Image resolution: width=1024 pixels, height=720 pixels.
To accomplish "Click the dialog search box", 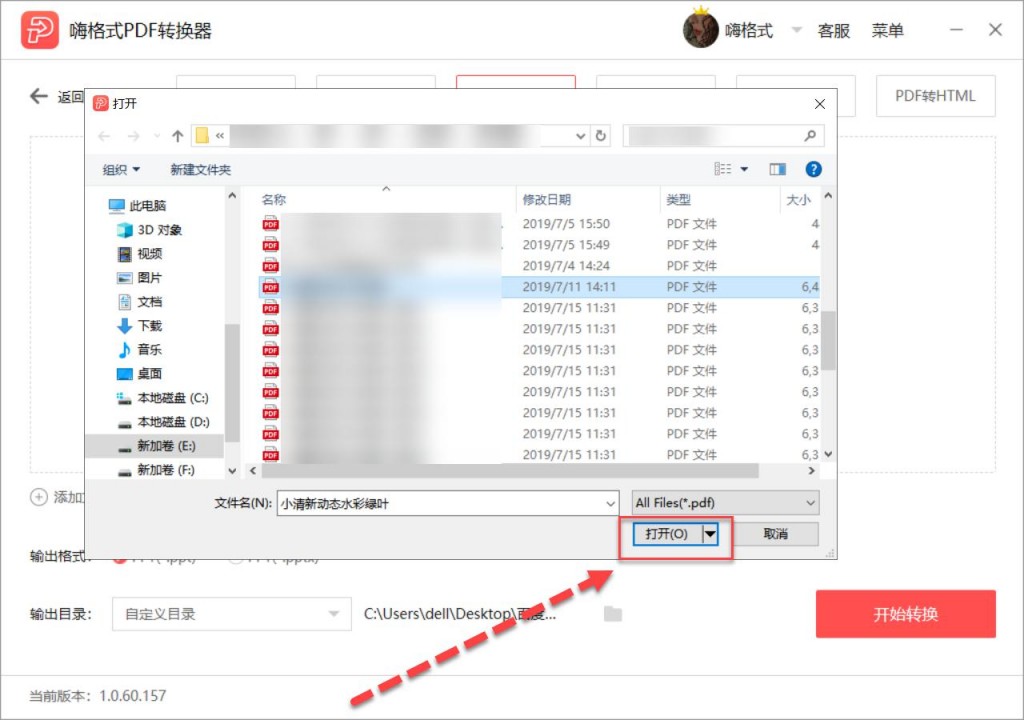I will click(724, 136).
